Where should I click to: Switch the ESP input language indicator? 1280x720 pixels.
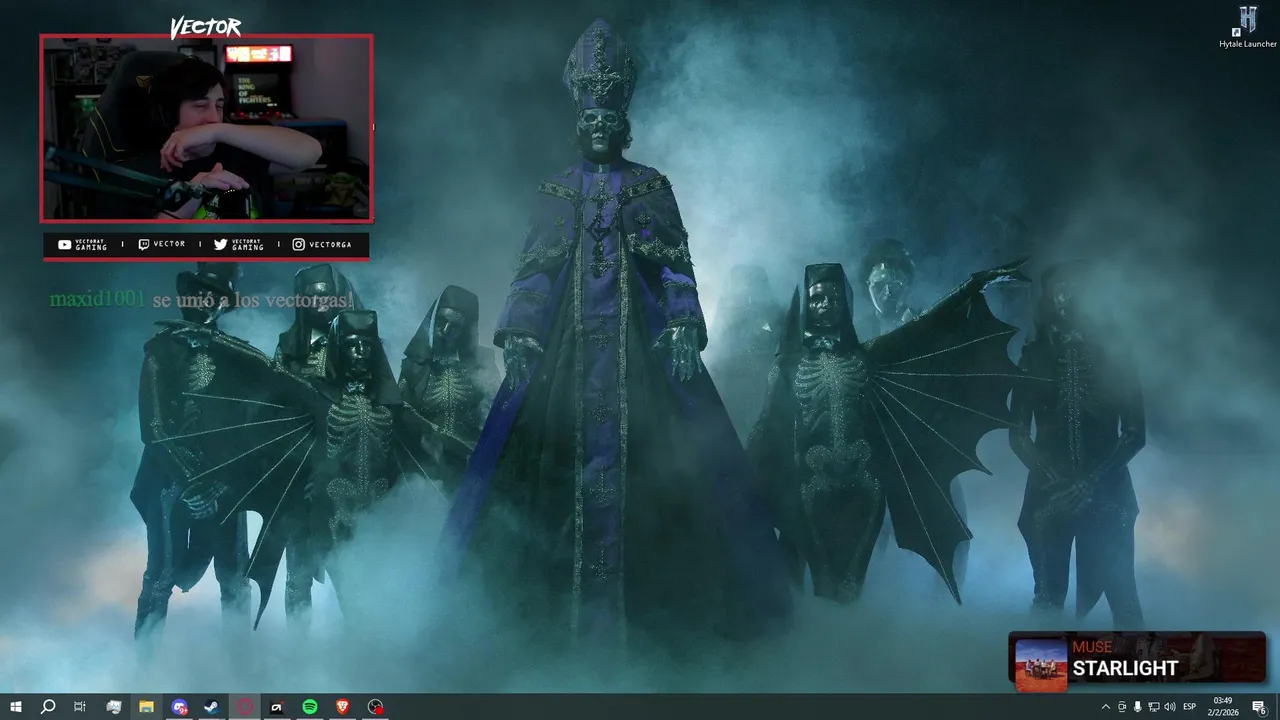[1190, 707]
